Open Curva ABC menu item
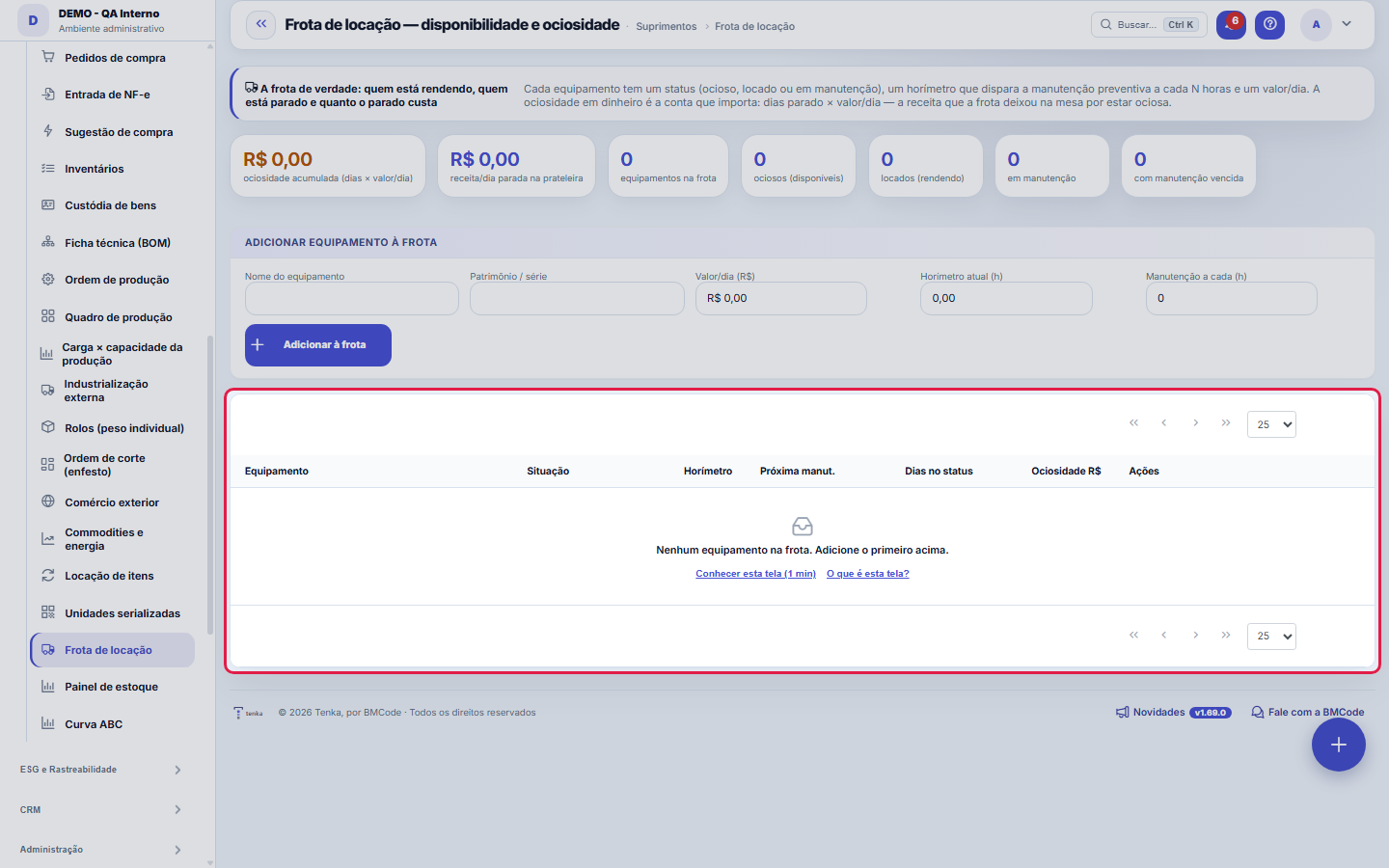The width and height of the screenshot is (1389, 868). point(112,724)
